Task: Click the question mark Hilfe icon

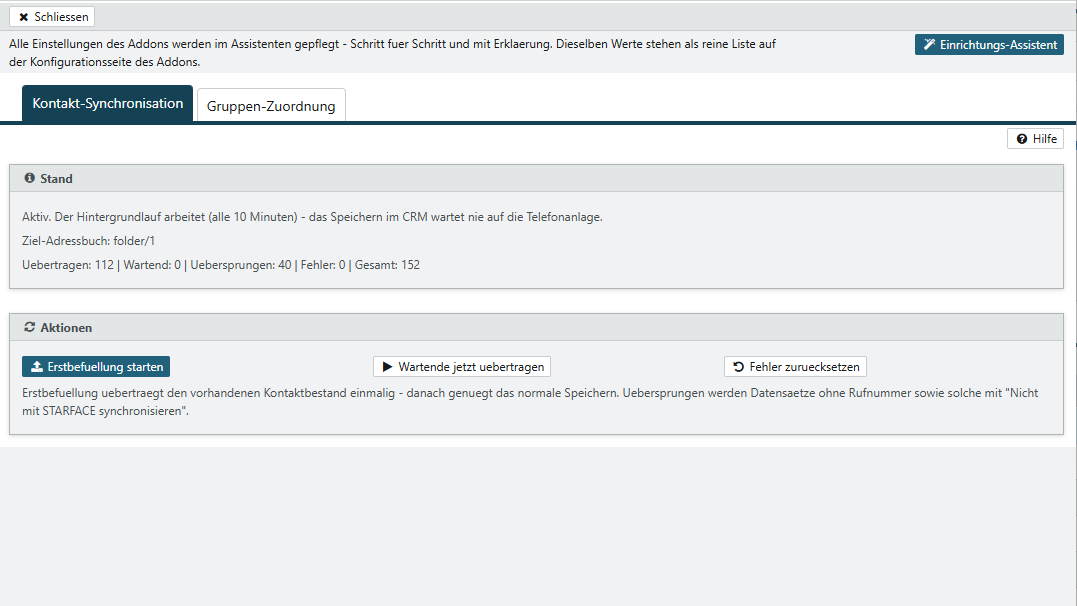Action: pyautogui.click(x=1022, y=139)
